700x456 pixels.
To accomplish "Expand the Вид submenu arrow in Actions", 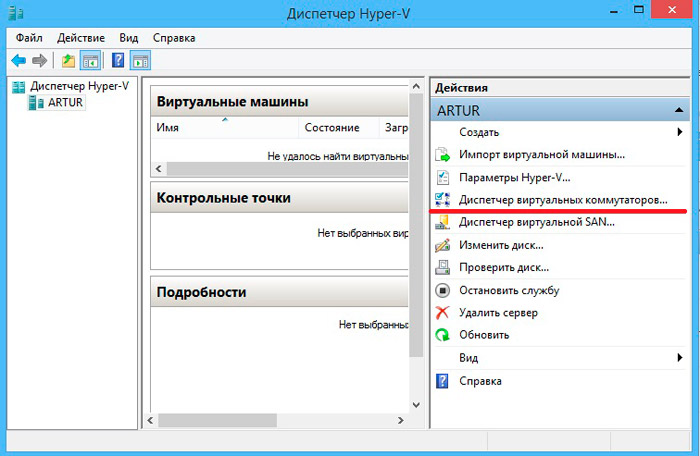I will tap(679, 357).
